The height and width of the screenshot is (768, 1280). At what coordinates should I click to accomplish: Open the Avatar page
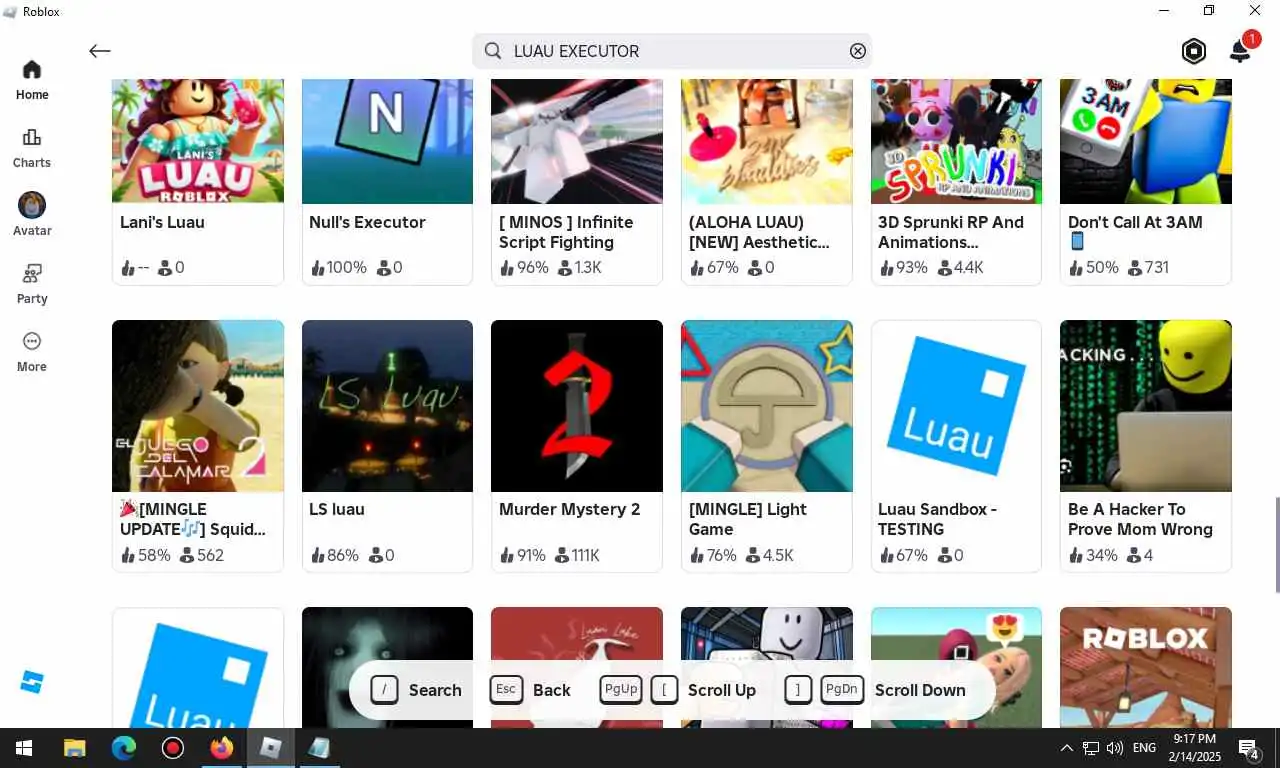[x=32, y=216]
